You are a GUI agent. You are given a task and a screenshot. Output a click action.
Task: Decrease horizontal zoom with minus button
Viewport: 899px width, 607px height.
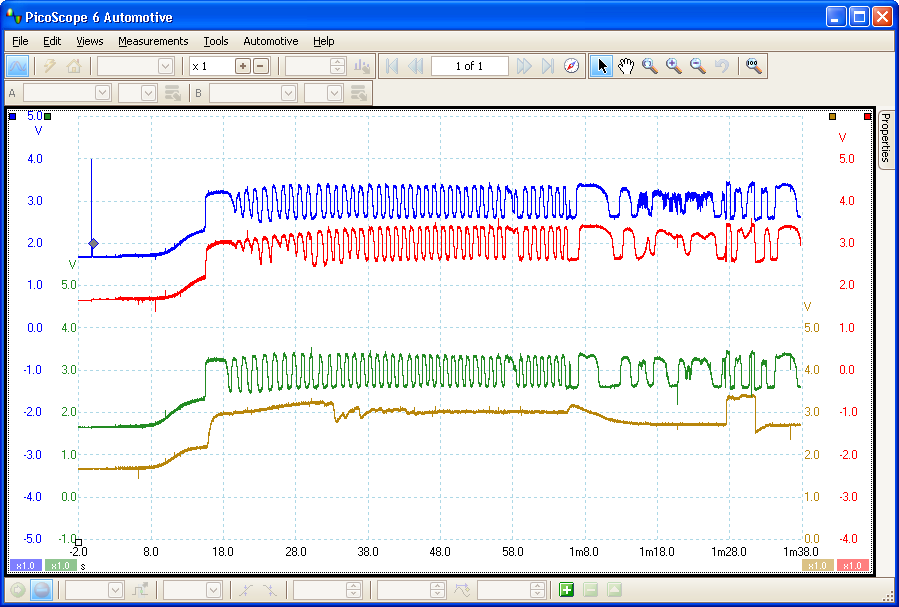[261, 66]
